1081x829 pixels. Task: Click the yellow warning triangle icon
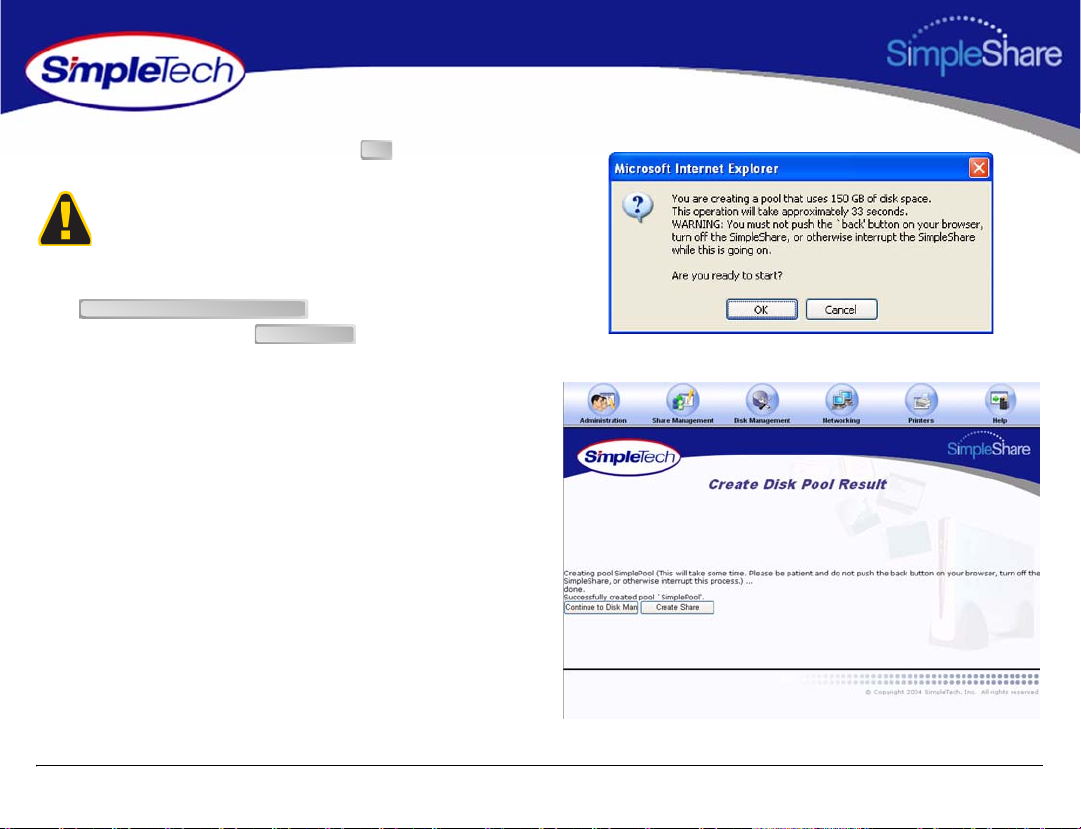pyautogui.click(x=65, y=219)
